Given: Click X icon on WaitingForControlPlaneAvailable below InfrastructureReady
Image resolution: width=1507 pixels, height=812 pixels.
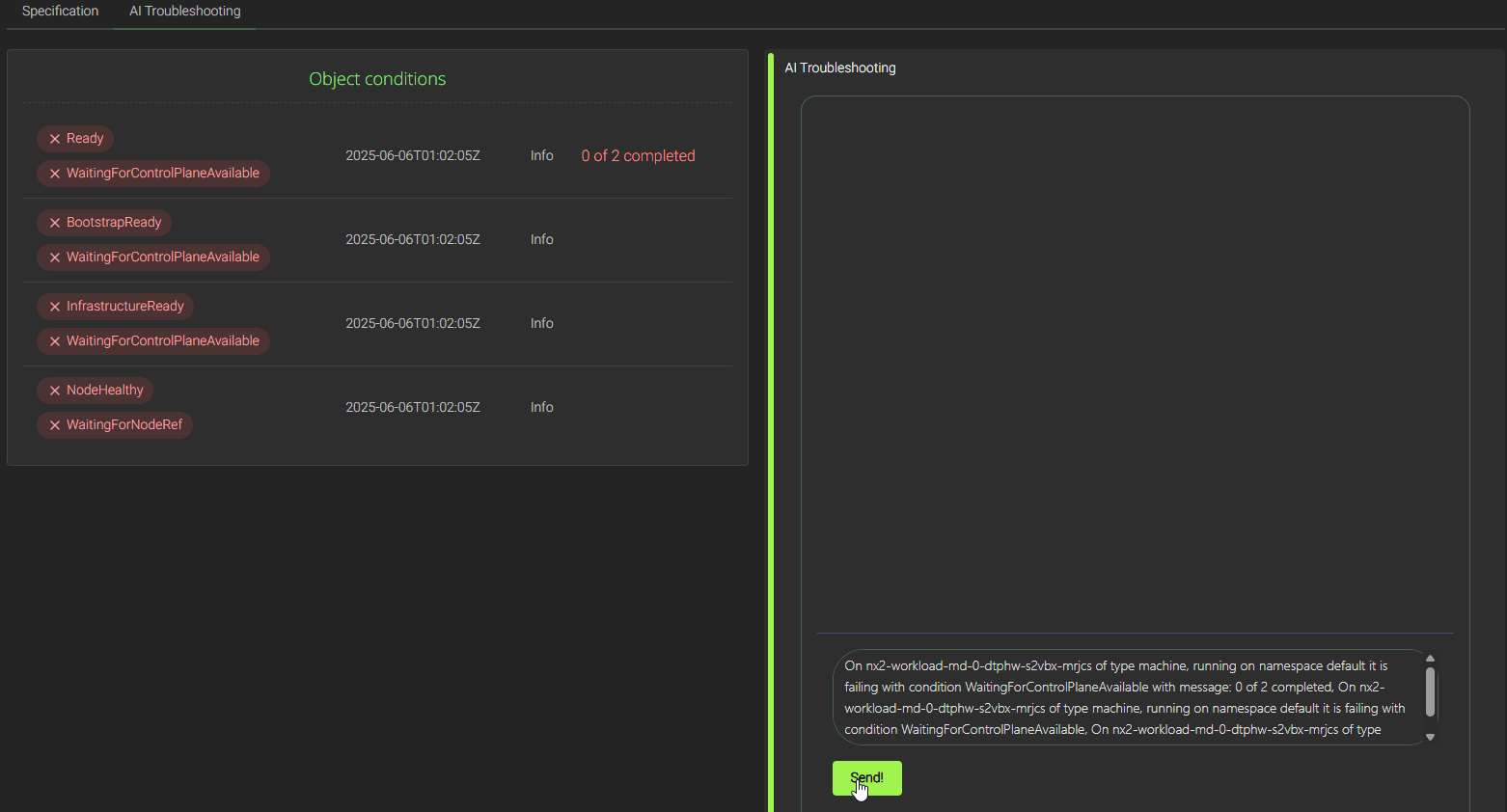Looking at the screenshot, I should click(x=55, y=341).
